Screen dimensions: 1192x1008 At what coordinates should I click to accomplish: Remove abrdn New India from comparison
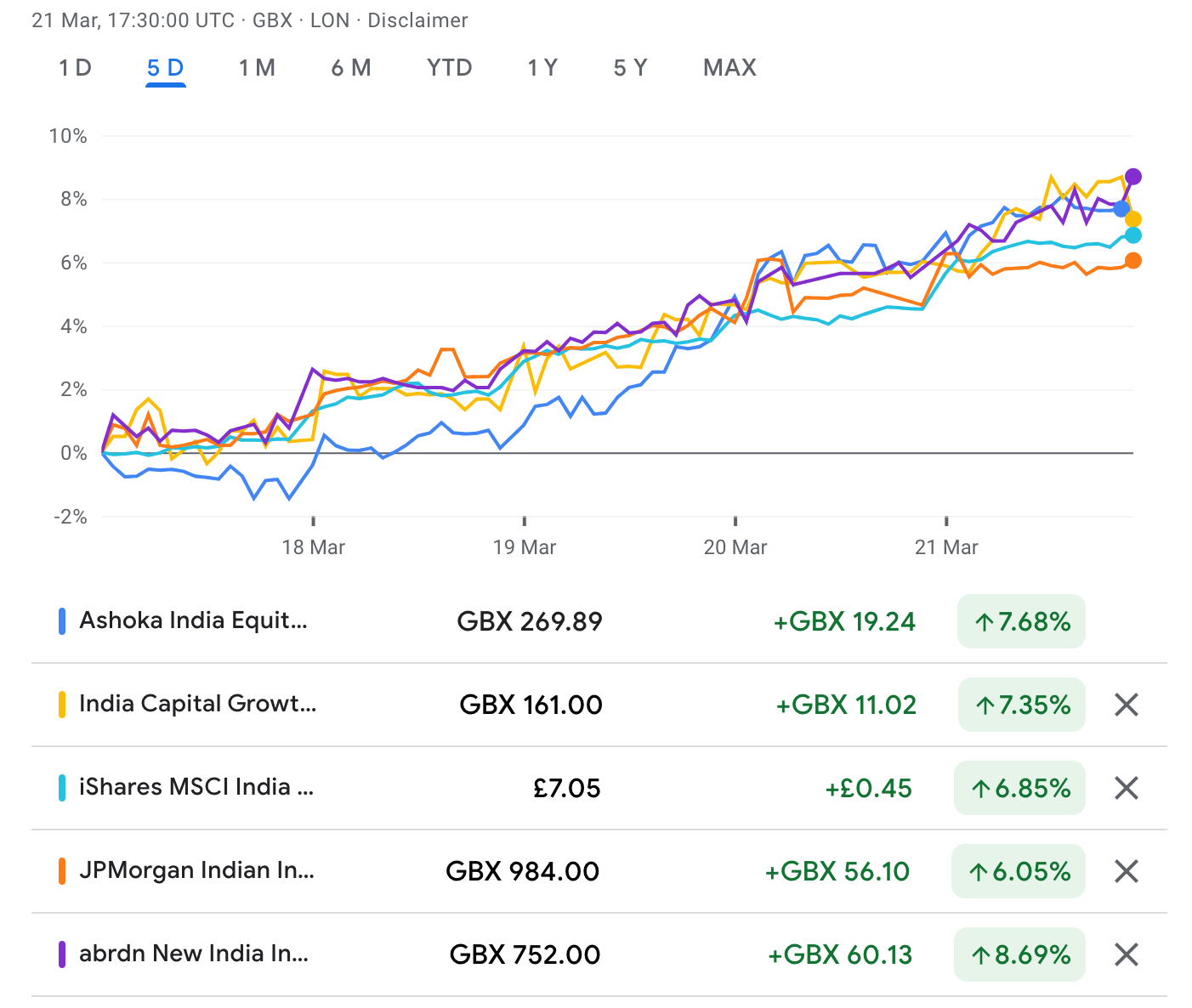click(x=1127, y=954)
